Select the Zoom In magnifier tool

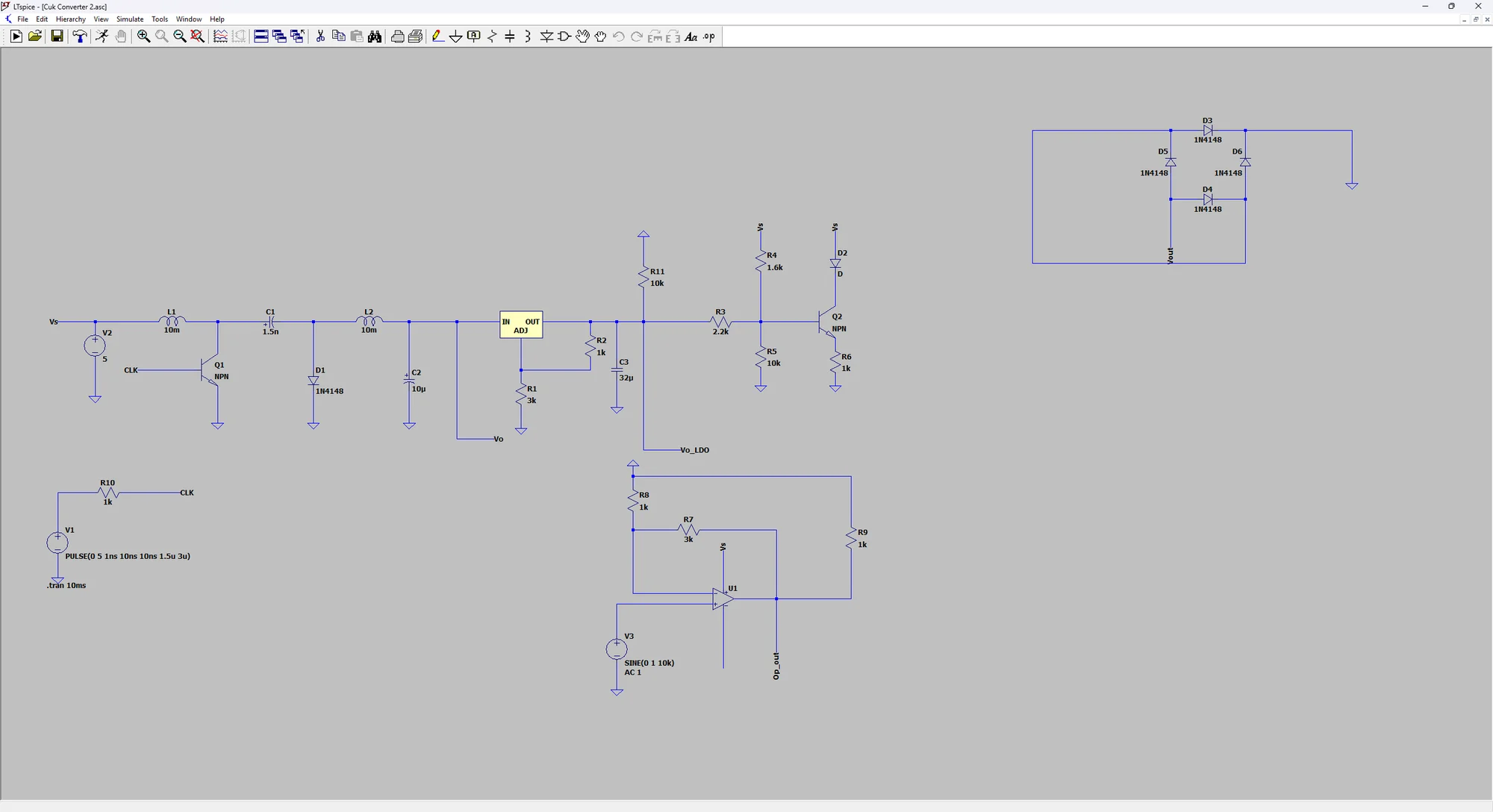pyautogui.click(x=143, y=37)
